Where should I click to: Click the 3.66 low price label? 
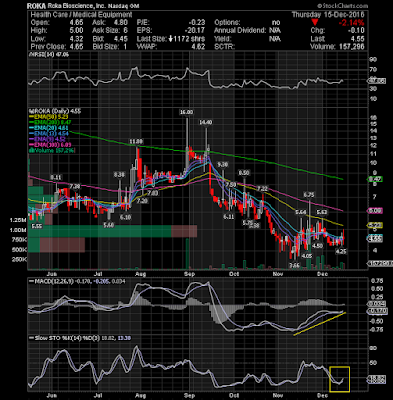(x=294, y=265)
